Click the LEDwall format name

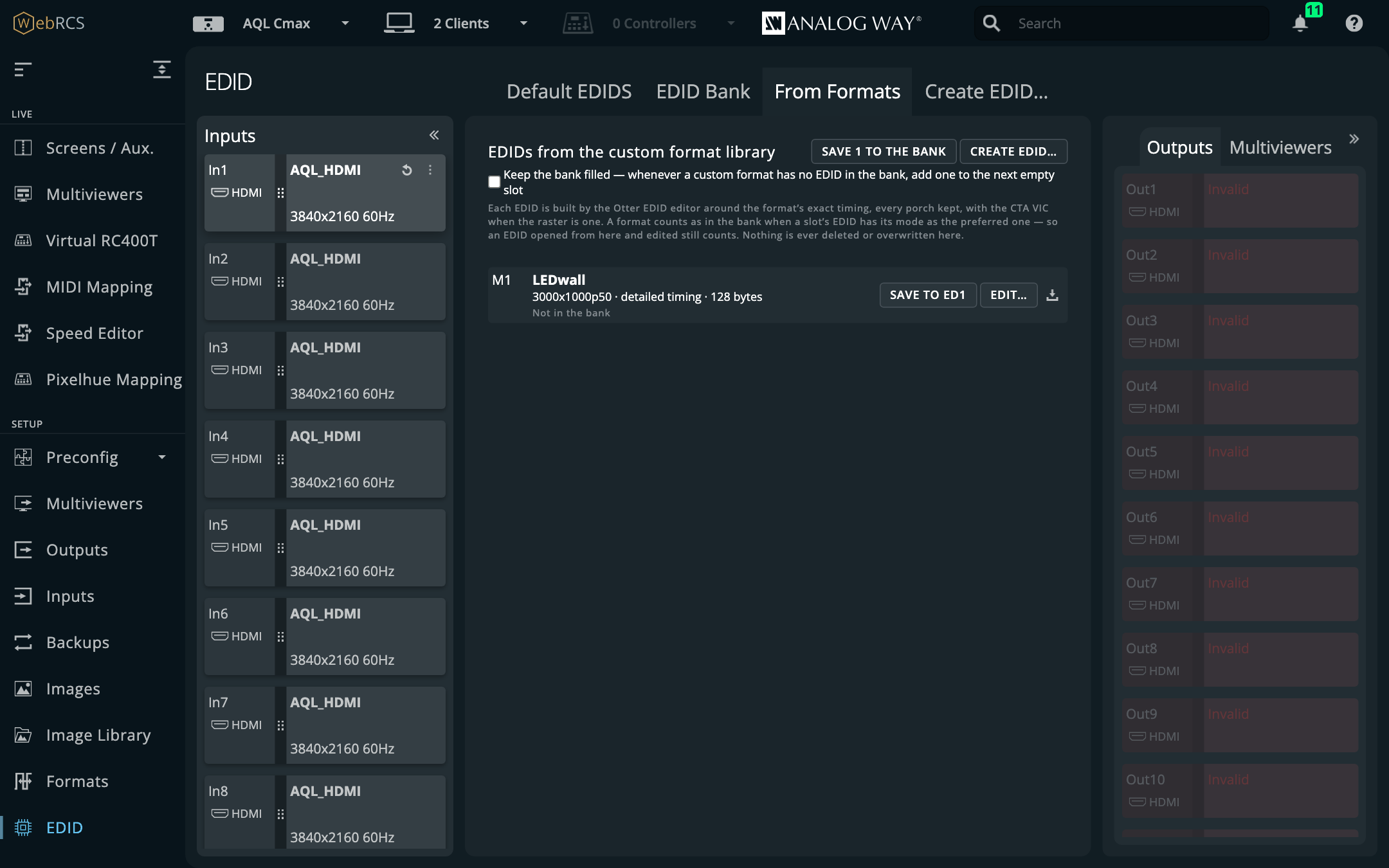point(559,280)
